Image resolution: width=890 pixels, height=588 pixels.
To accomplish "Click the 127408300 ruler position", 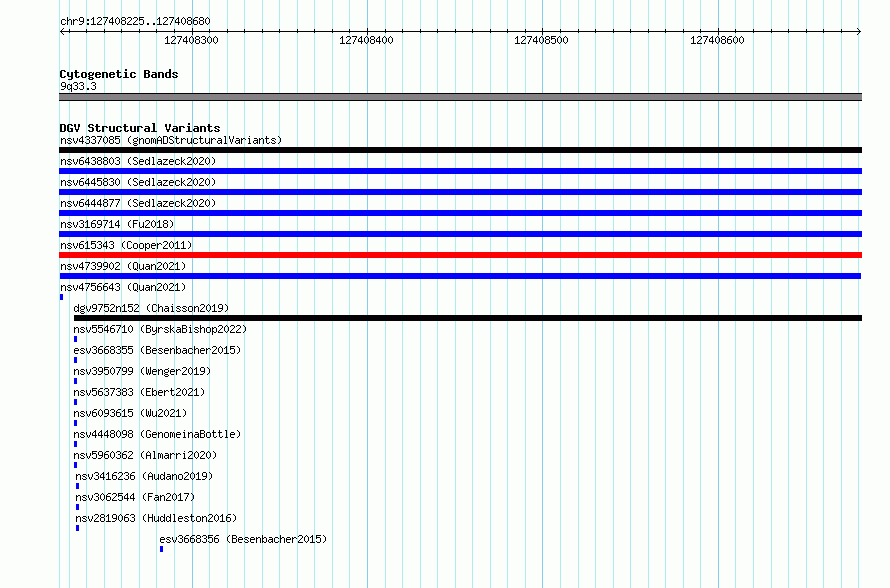I will pos(191,40).
